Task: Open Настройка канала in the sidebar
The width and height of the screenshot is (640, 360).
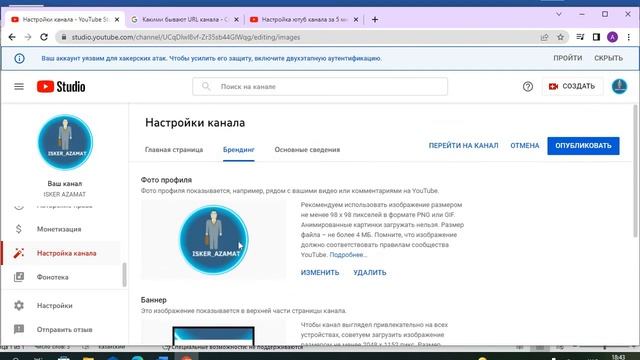Action: [x=67, y=253]
